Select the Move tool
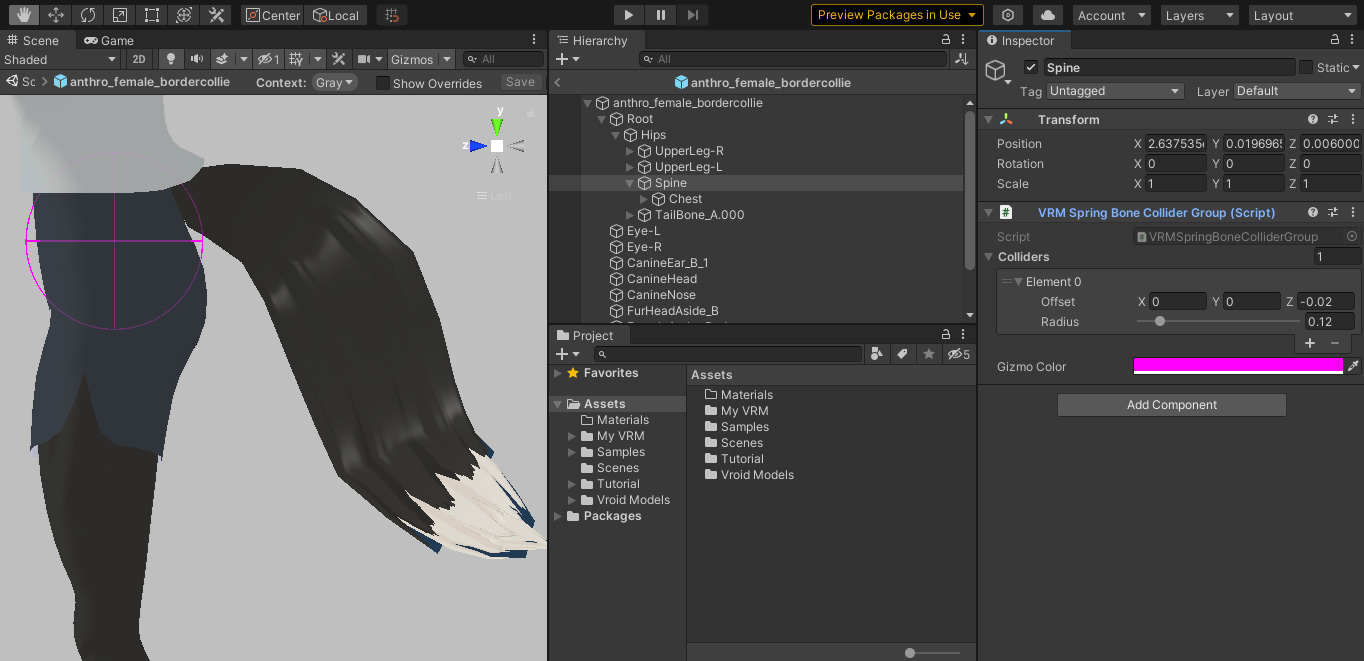Image resolution: width=1364 pixels, height=661 pixels. tap(56, 14)
